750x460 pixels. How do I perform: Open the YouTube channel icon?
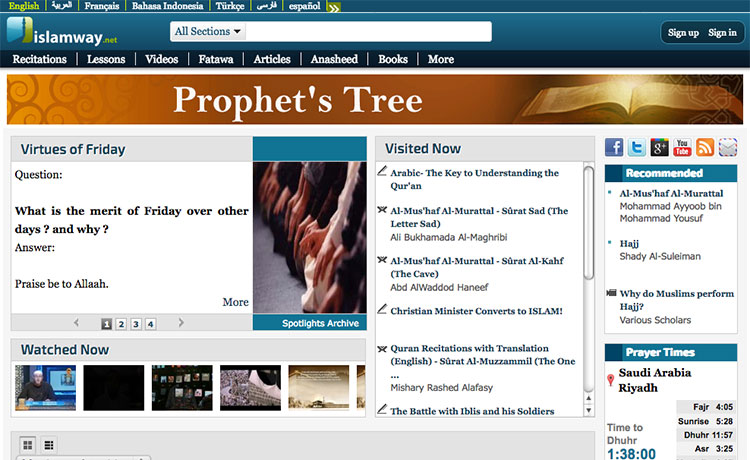click(682, 147)
